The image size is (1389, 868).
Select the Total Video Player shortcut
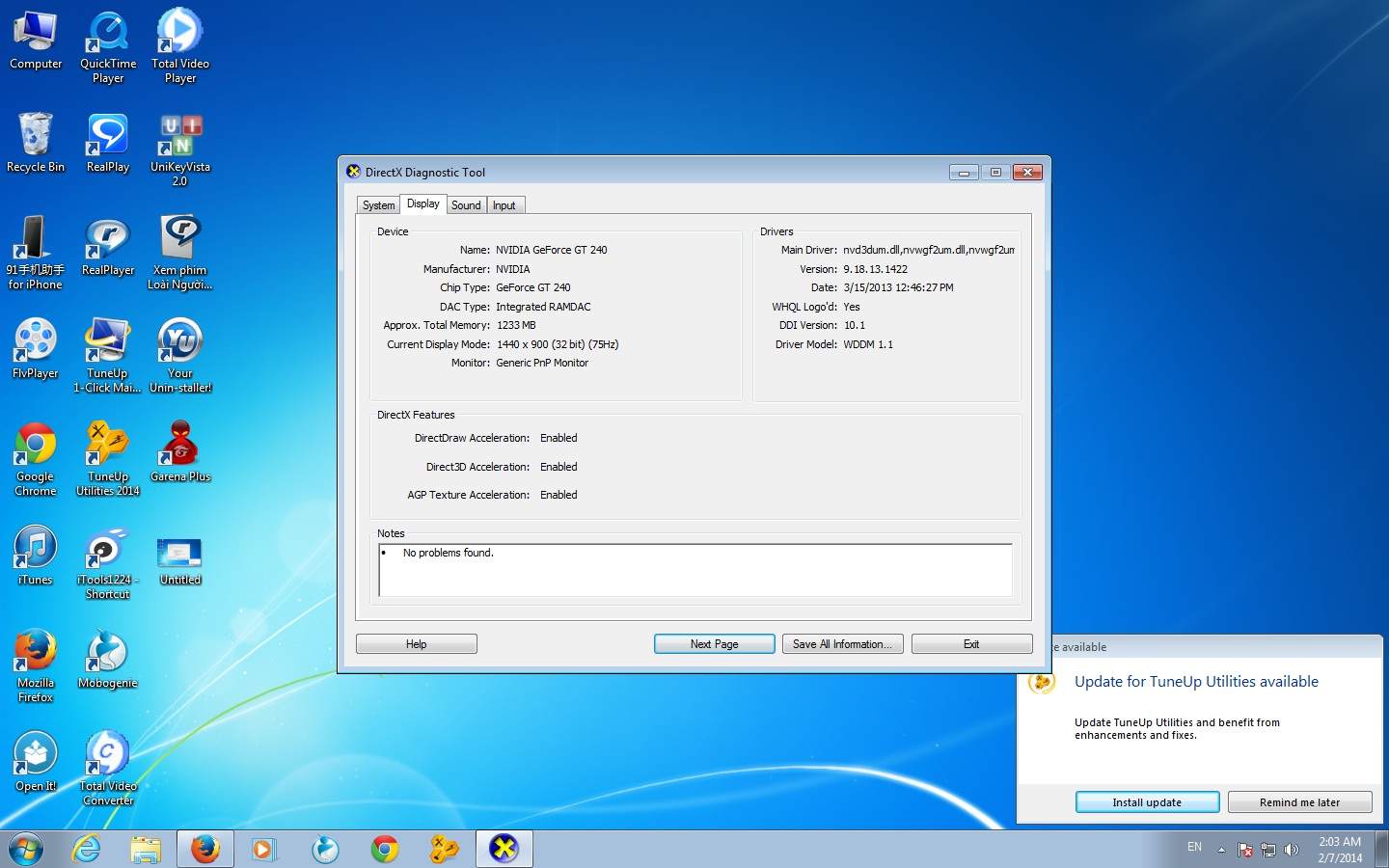[x=180, y=46]
